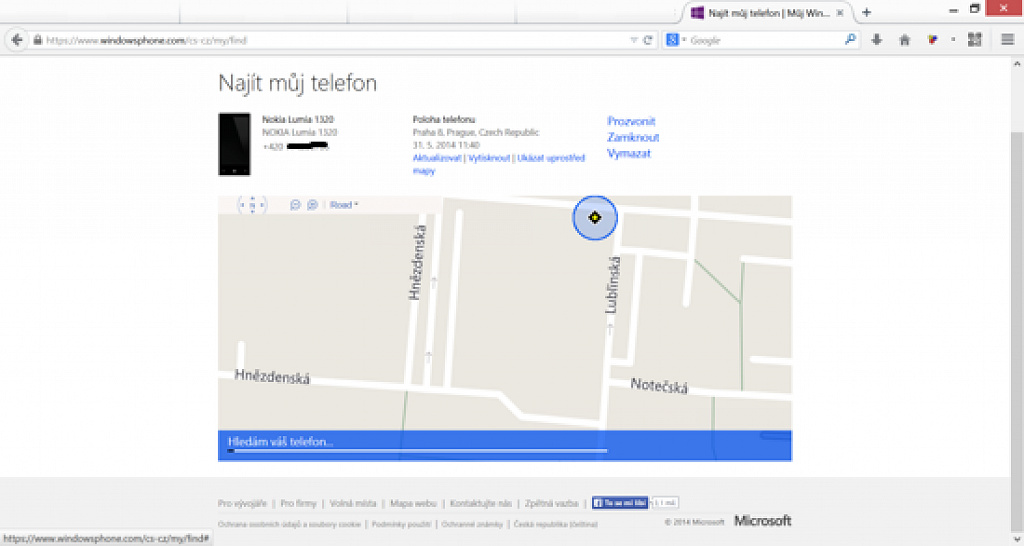The height and width of the screenshot is (546, 1024).
Task: Open the cookie privacy policy footer link
Action: click(289, 524)
